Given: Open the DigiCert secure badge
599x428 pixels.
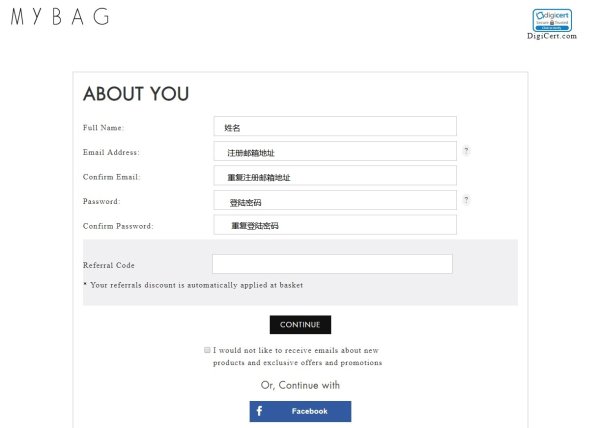Looking at the screenshot, I should [552, 20].
